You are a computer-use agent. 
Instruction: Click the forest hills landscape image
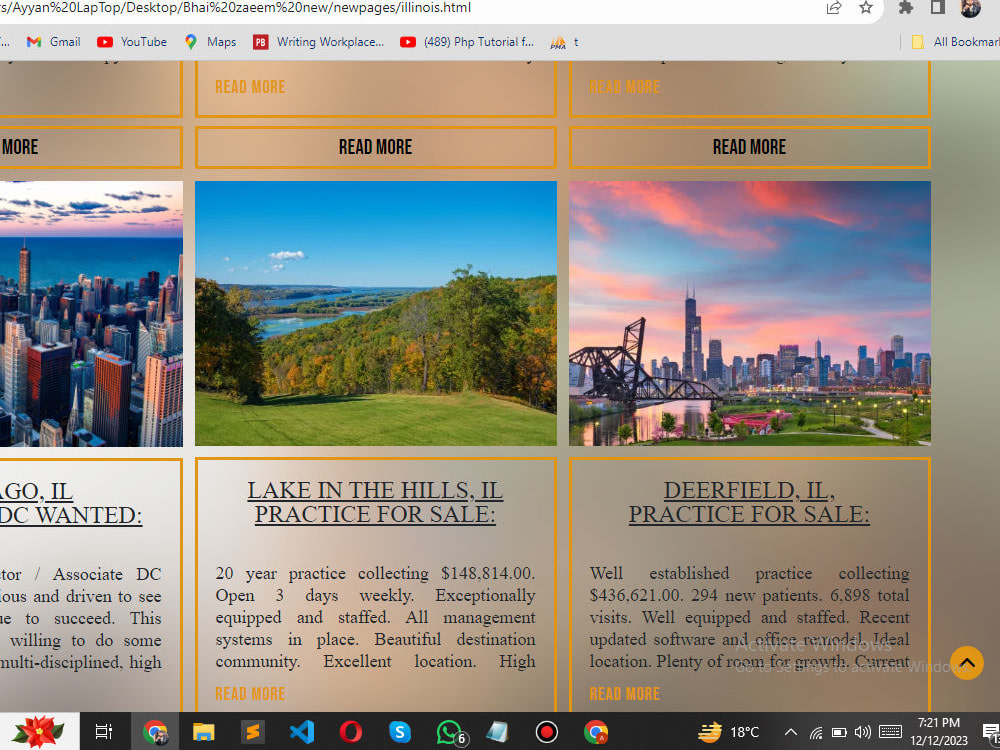376,313
